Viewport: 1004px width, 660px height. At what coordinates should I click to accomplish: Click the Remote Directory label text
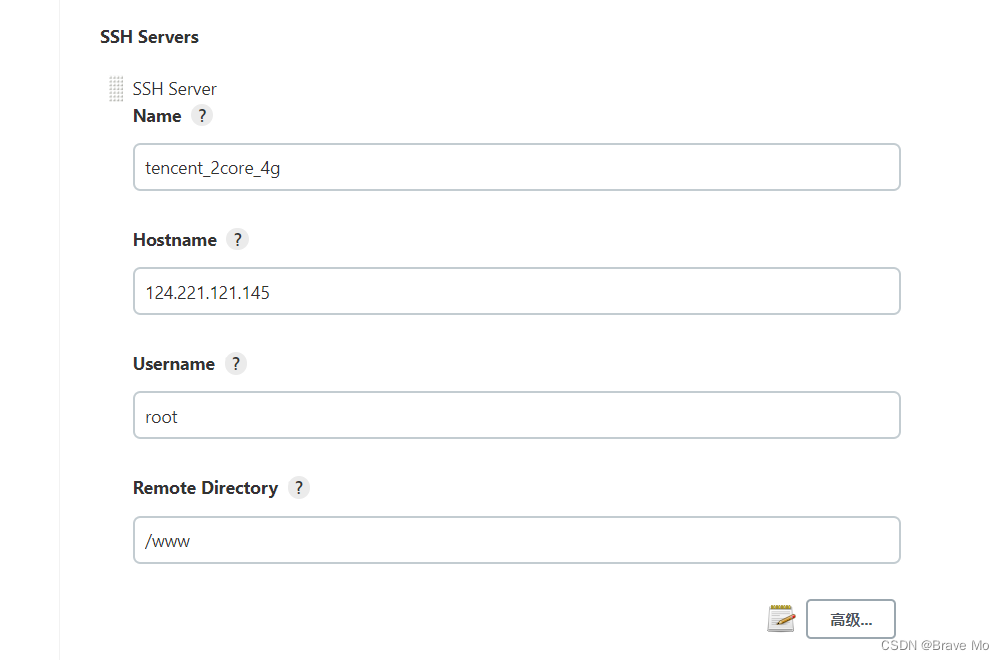[205, 487]
